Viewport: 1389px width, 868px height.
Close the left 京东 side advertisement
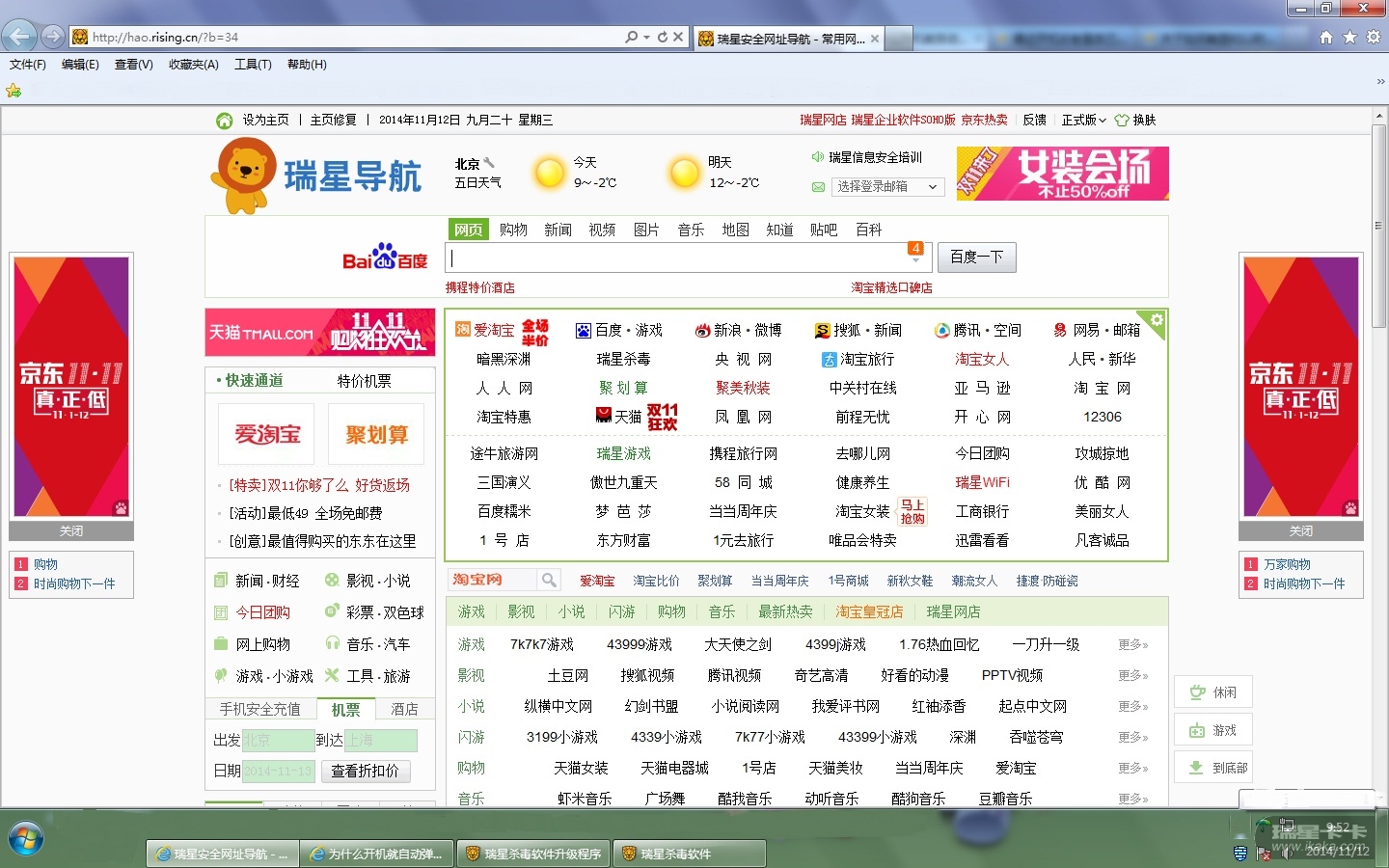pos(71,530)
